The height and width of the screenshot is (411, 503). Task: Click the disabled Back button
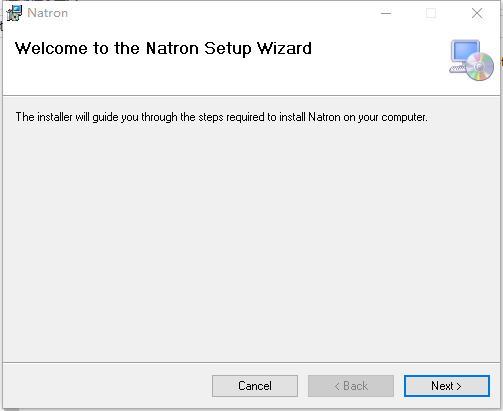pyautogui.click(x=351, y=386)
